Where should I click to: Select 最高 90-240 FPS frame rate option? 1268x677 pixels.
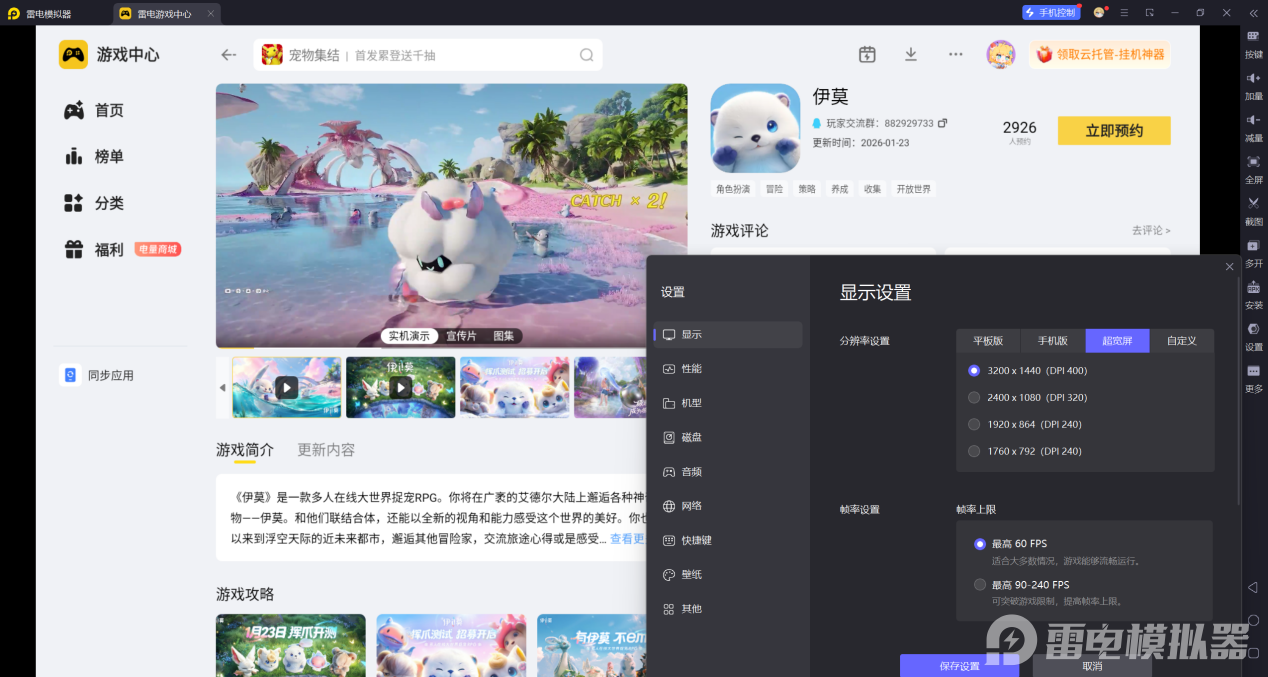coord(1022,585)
